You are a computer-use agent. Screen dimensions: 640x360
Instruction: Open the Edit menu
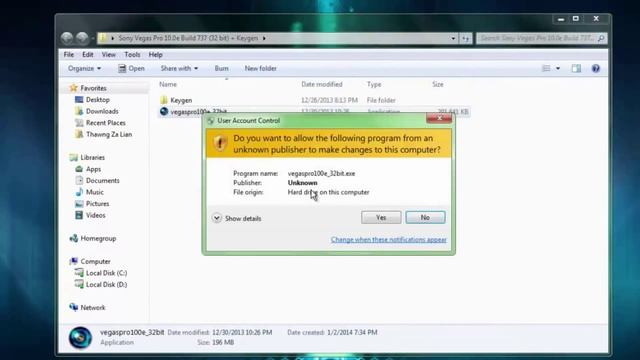click(87, 55)
